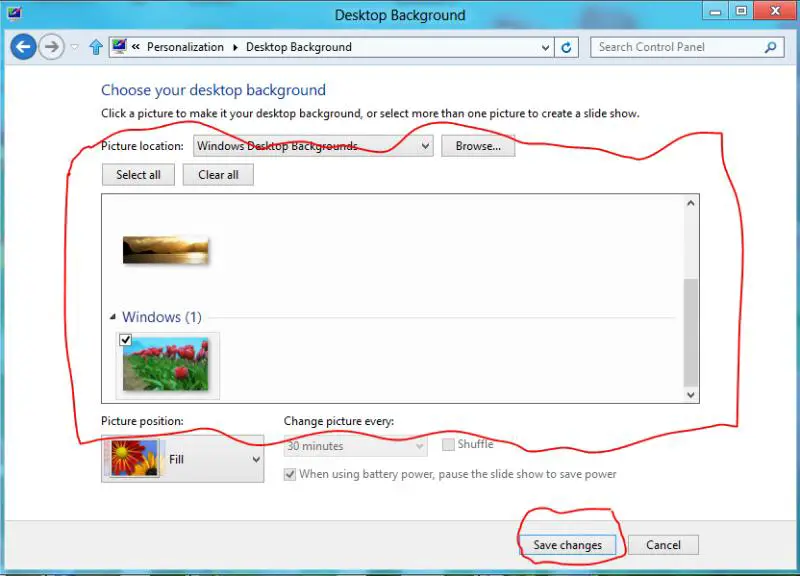Click the up arrow in the wallpaper list
The width and height of the screenshot is (800, 576).
pyautogui.click(x=691, y=203)
